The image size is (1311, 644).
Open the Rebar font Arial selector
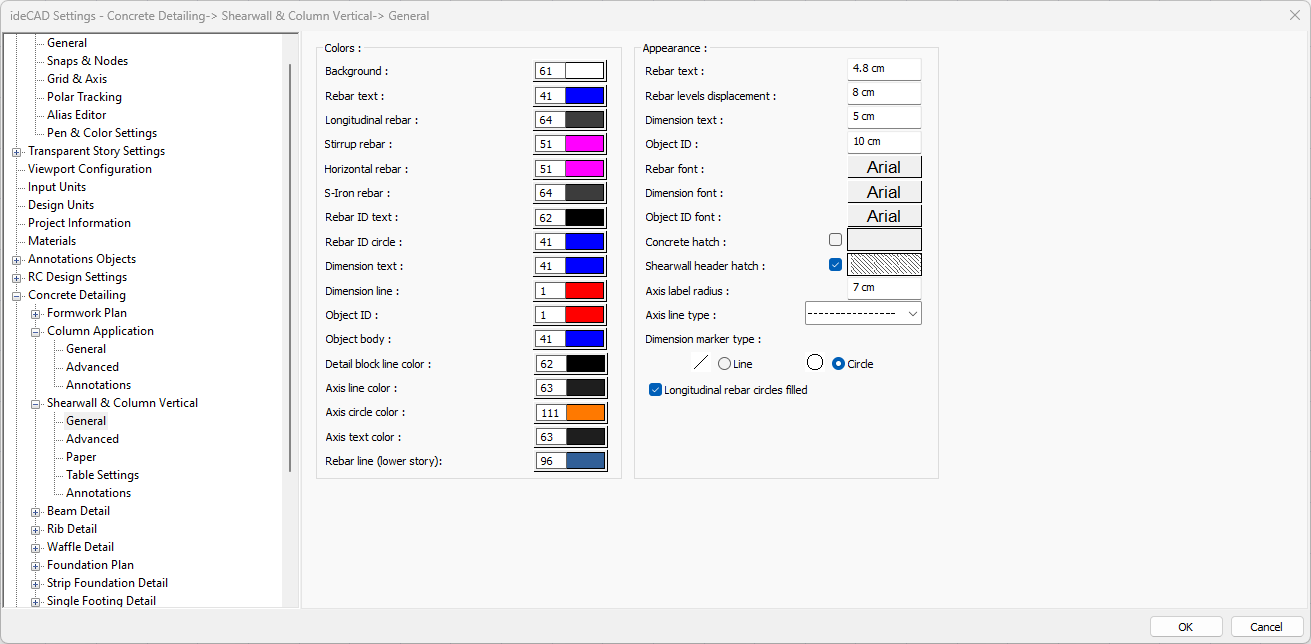[x=884, y=167]
